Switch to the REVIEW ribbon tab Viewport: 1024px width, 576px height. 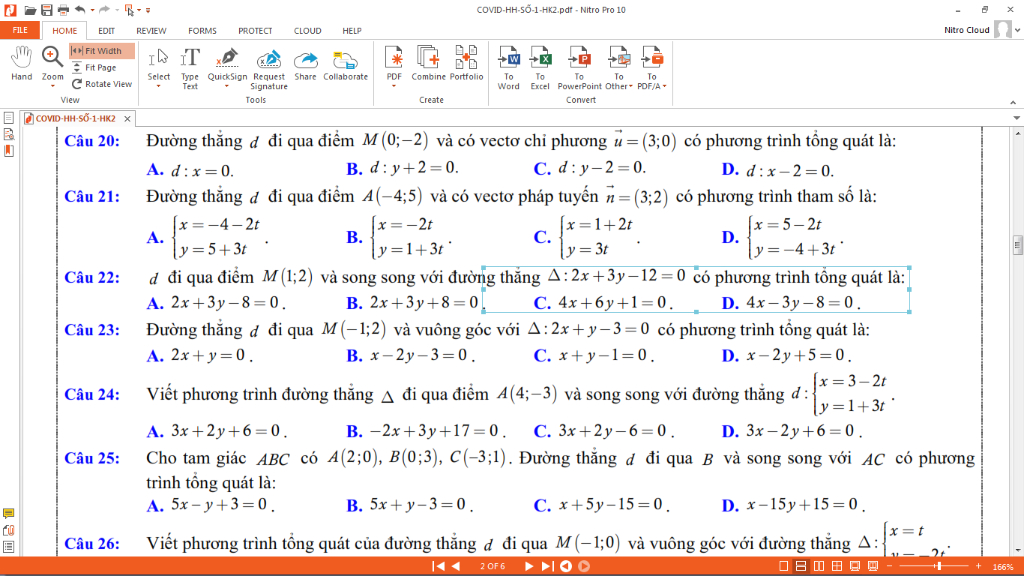tap(151, 31)
